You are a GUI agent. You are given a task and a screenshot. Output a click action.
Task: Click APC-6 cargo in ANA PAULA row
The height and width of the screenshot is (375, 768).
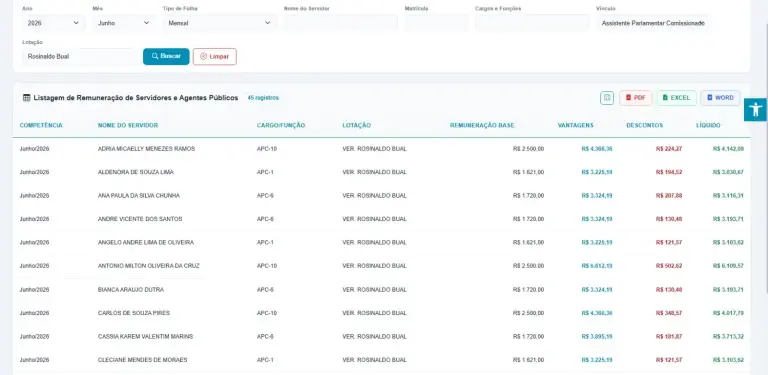tap(265, 196)
